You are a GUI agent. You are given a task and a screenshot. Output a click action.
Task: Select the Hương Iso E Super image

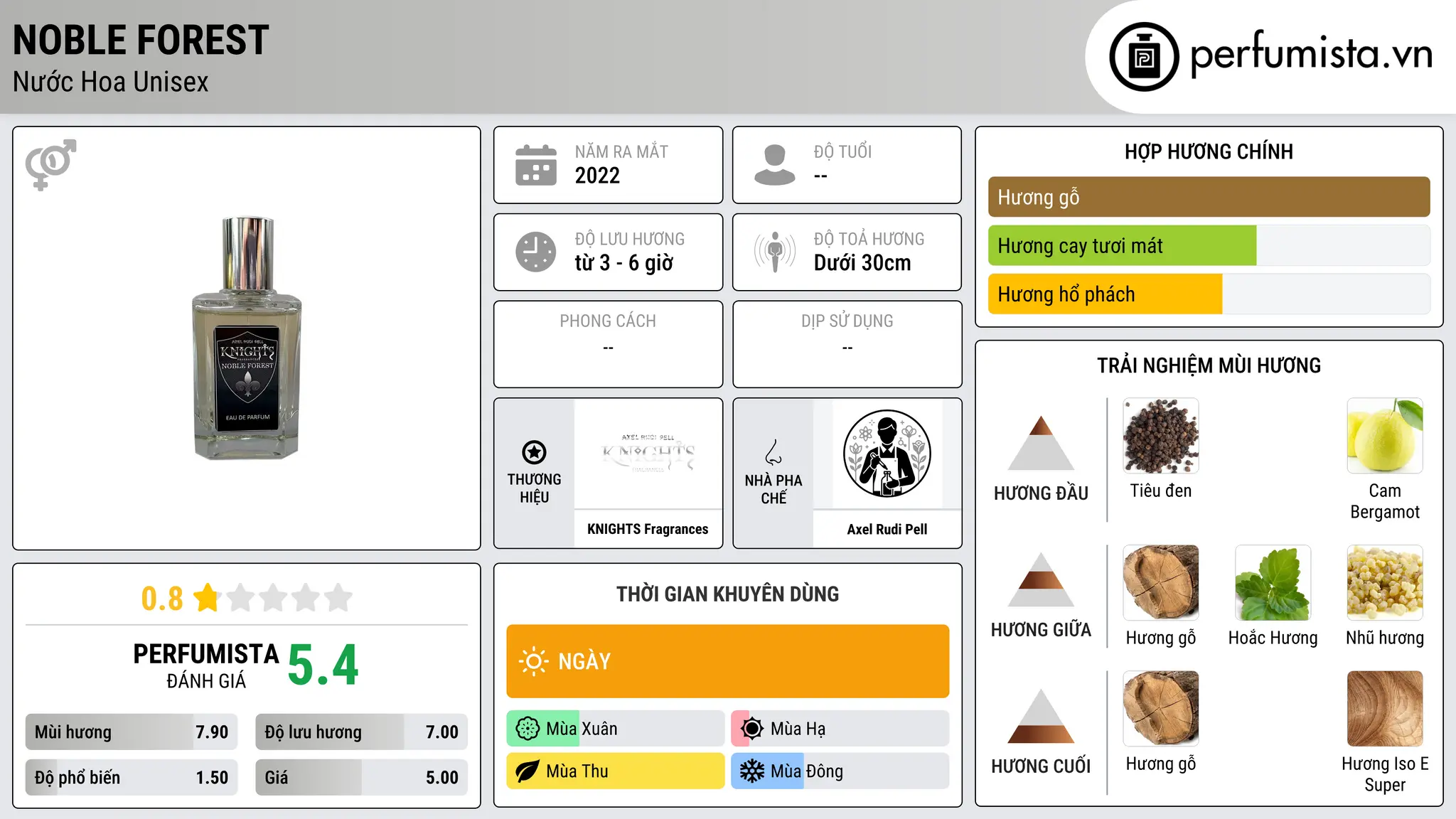pyautogui.click(x=1385, y=709)
